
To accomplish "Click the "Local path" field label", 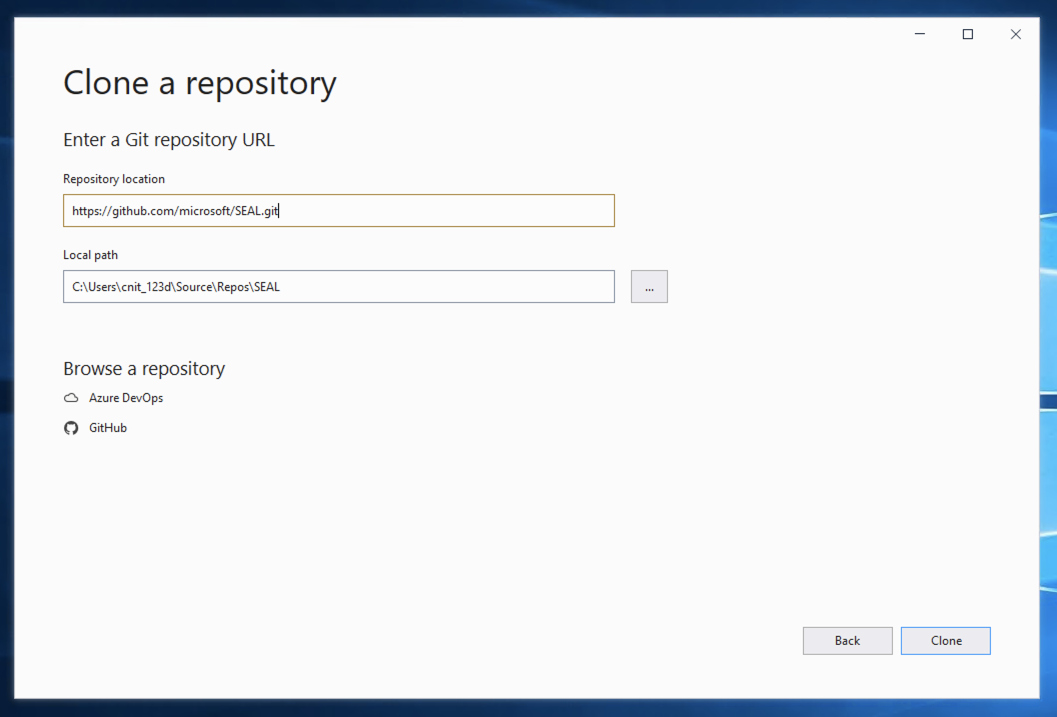I will tap(90, 255).
